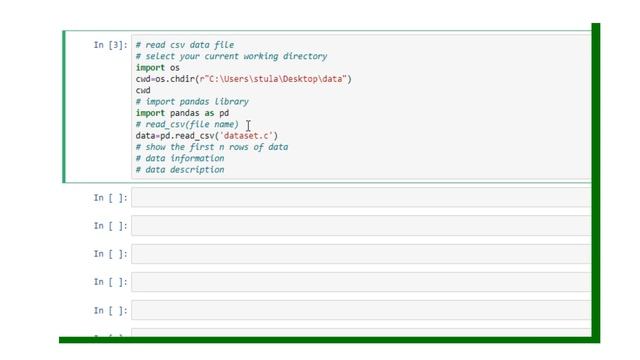
Task: Click the In [3] code cell editor
Action: 361,107
